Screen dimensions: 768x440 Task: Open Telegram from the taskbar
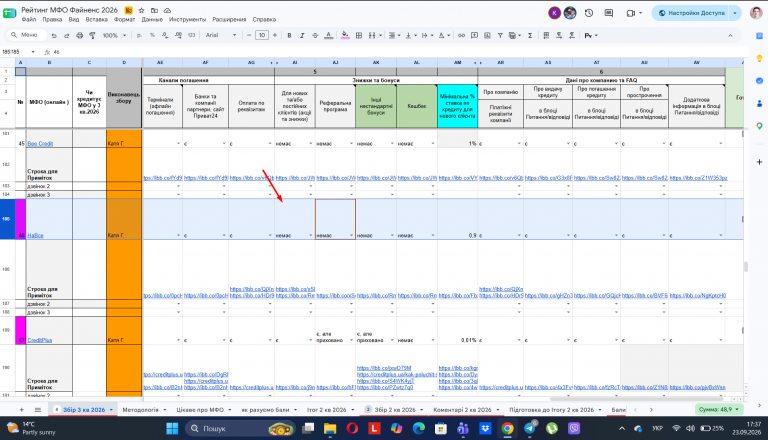[x=529, y=428]
